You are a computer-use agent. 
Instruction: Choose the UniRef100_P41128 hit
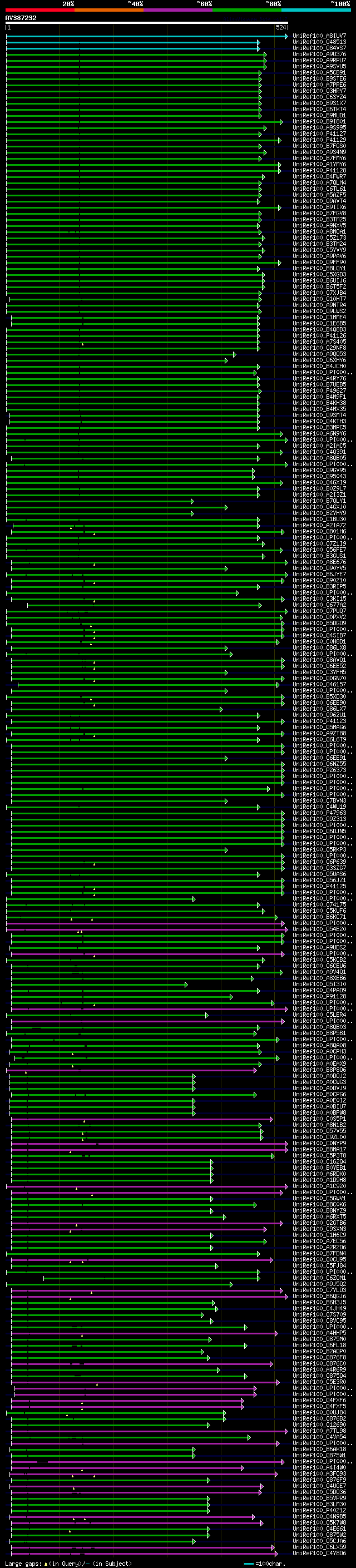[x=319, y=170]
